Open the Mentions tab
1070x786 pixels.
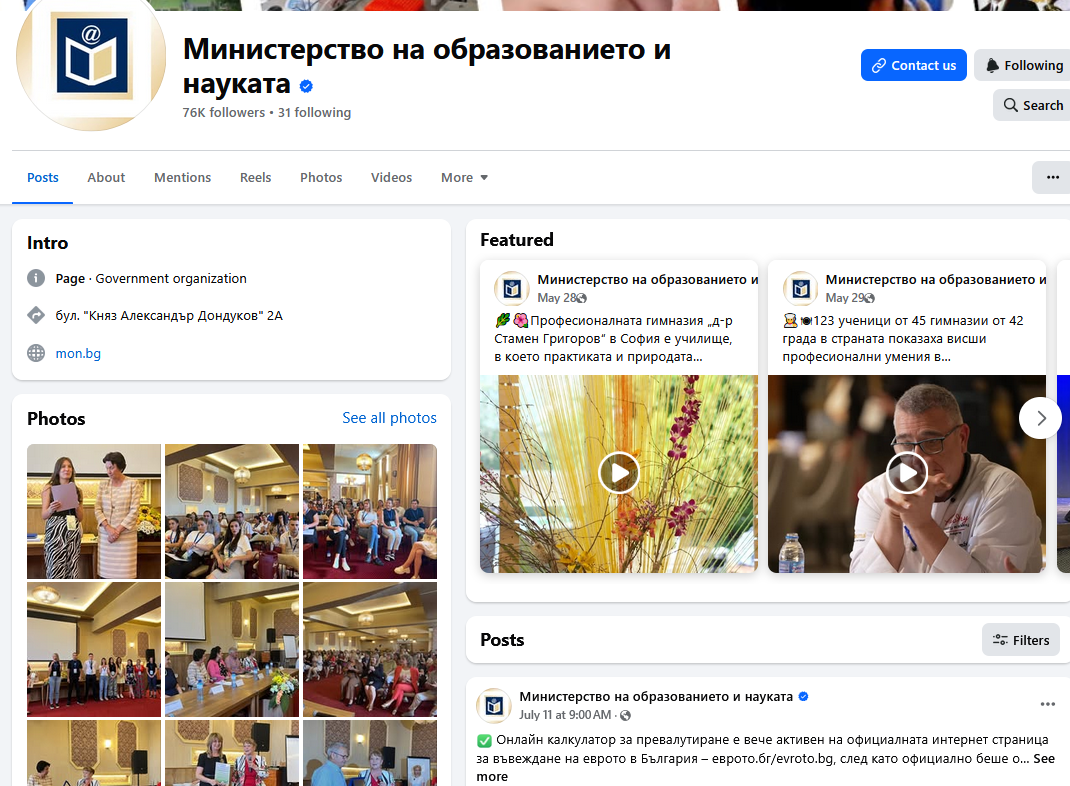click(182, 177)
